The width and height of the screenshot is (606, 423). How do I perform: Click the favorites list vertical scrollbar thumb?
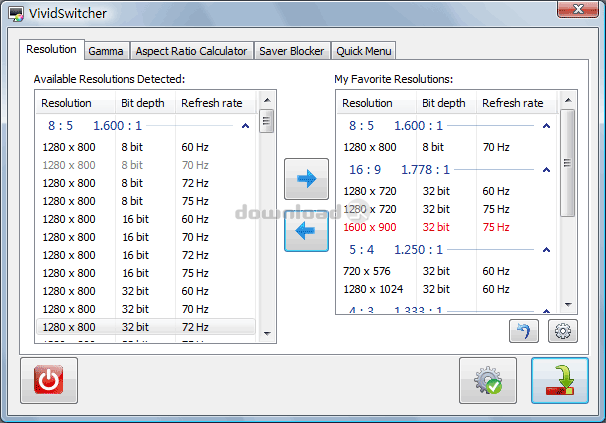(x=567, y=165)
